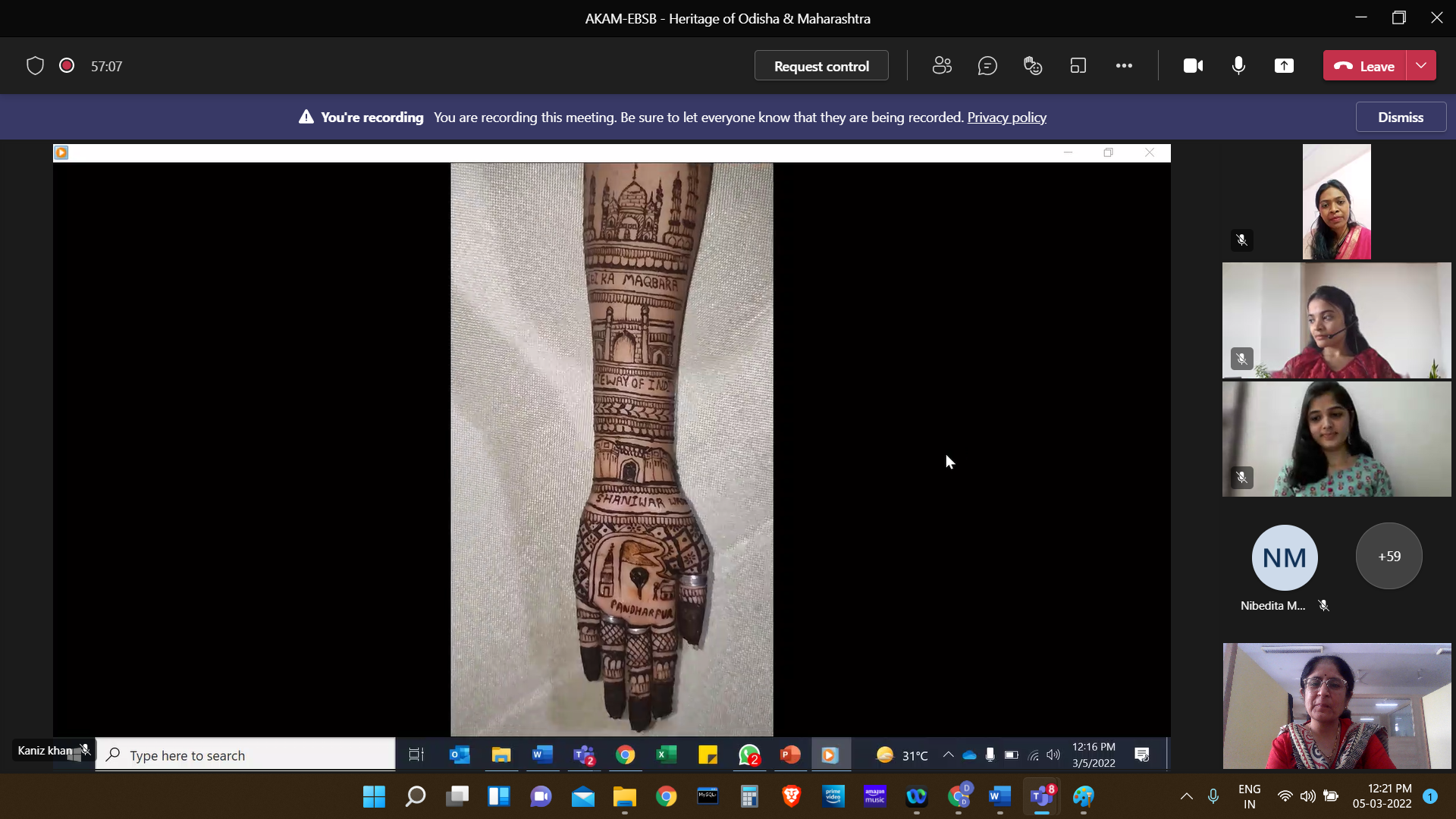Screen dimensions: 1456x819
Task: Open the participants panel icon
Action: click(942, 66)
